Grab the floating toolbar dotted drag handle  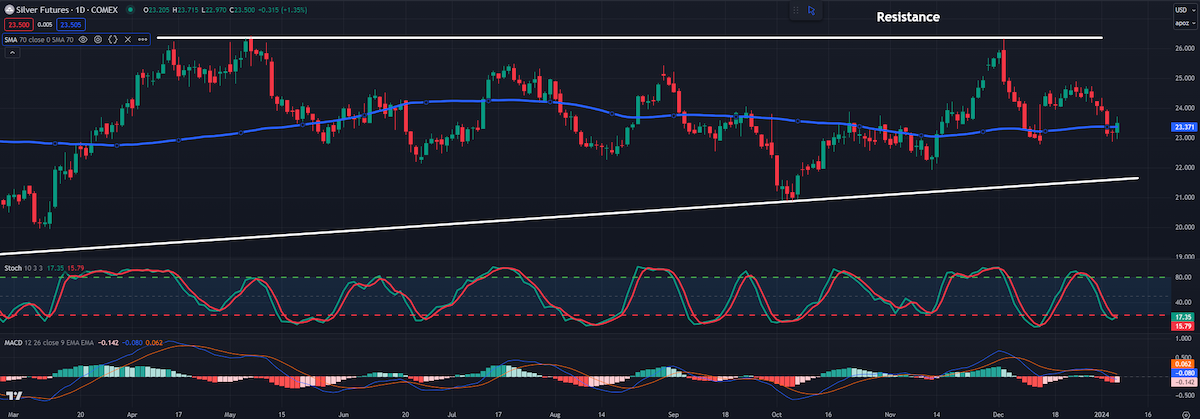(796, 10)
